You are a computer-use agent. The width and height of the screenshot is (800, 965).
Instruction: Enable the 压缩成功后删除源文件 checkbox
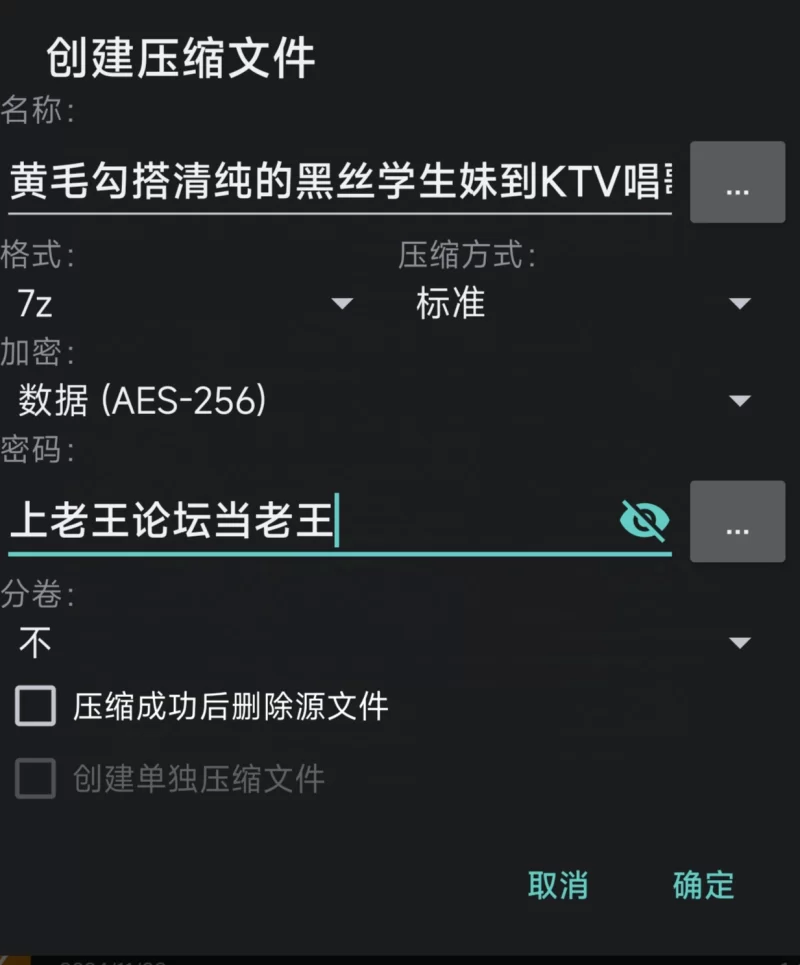point(35,706)
